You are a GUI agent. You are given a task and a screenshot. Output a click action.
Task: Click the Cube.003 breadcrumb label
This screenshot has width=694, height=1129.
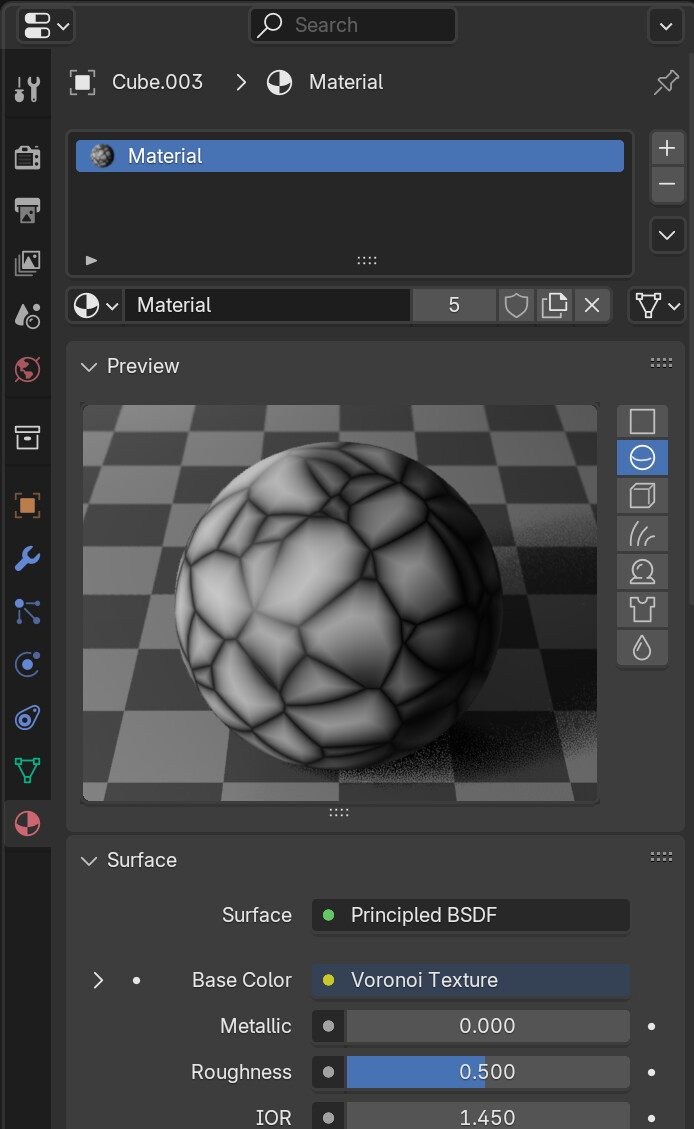coord(157,82)
